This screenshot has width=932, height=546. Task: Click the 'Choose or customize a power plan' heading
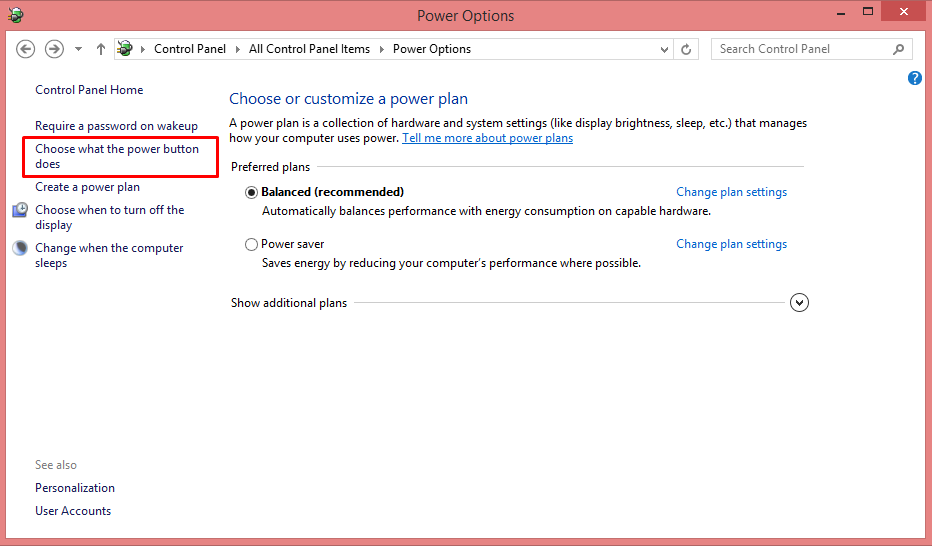[348, 99]
